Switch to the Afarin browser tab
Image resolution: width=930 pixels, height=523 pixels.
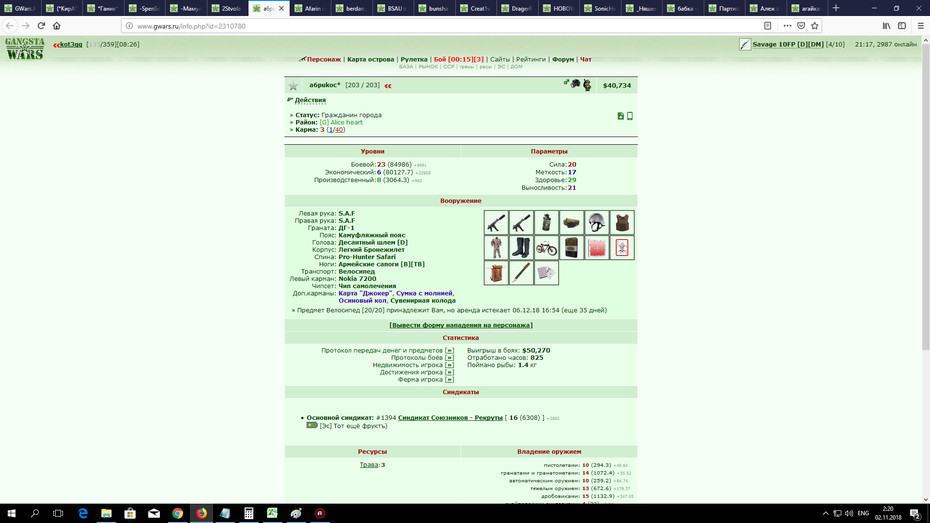coord(310,8)
